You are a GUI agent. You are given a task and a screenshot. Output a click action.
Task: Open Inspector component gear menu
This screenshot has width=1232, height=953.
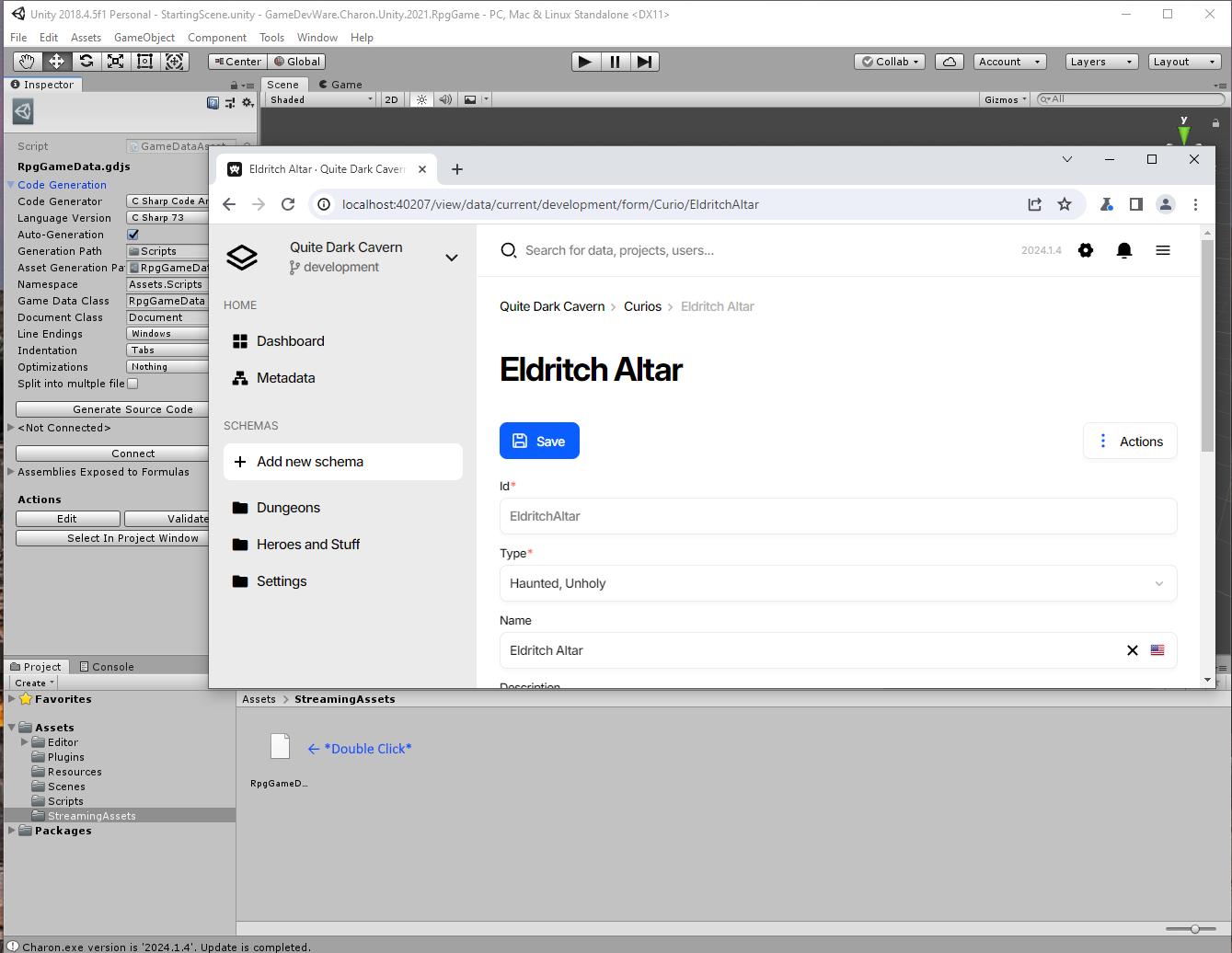point(248,103)
